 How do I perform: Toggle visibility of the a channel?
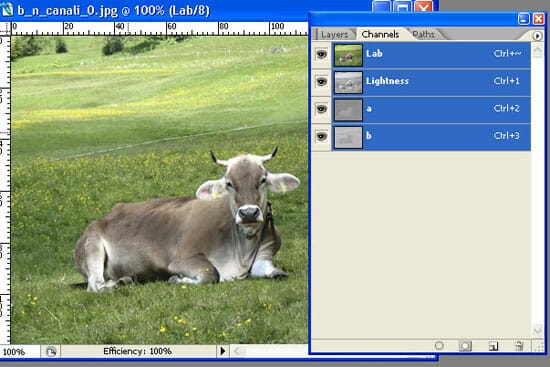321,109
